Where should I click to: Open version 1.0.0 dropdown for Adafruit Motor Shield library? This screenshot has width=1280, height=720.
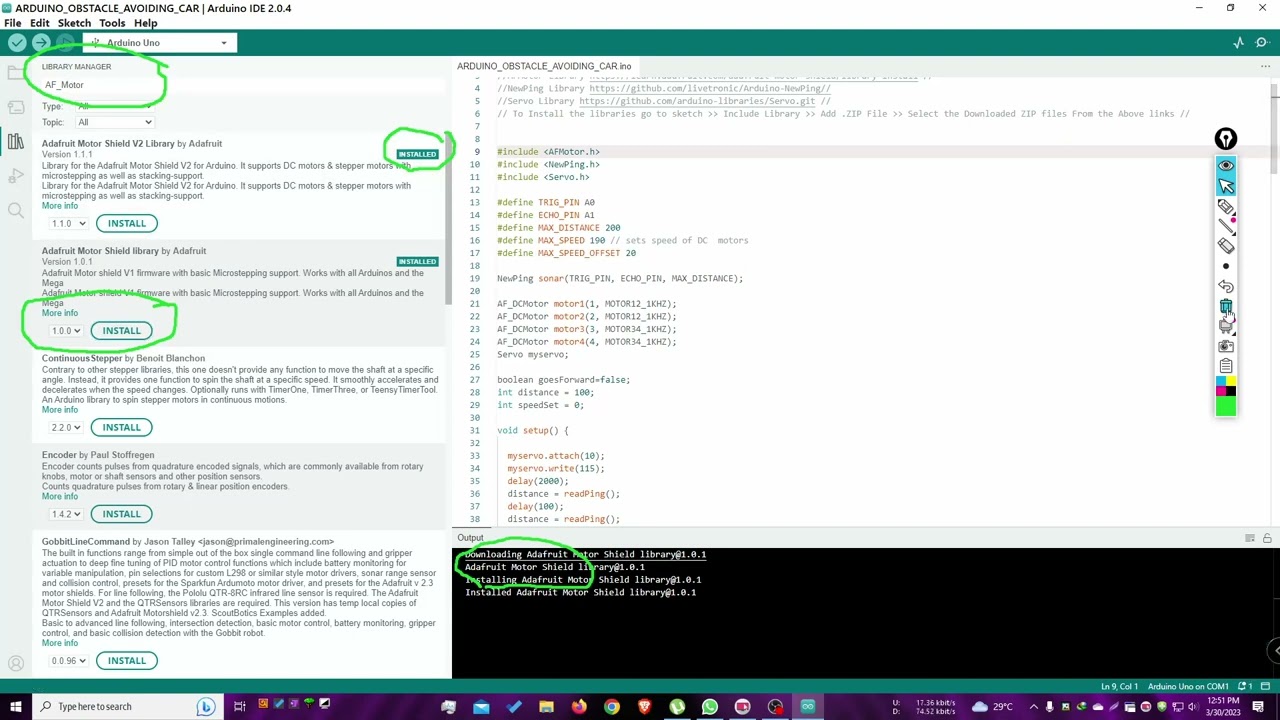point(68,331)
